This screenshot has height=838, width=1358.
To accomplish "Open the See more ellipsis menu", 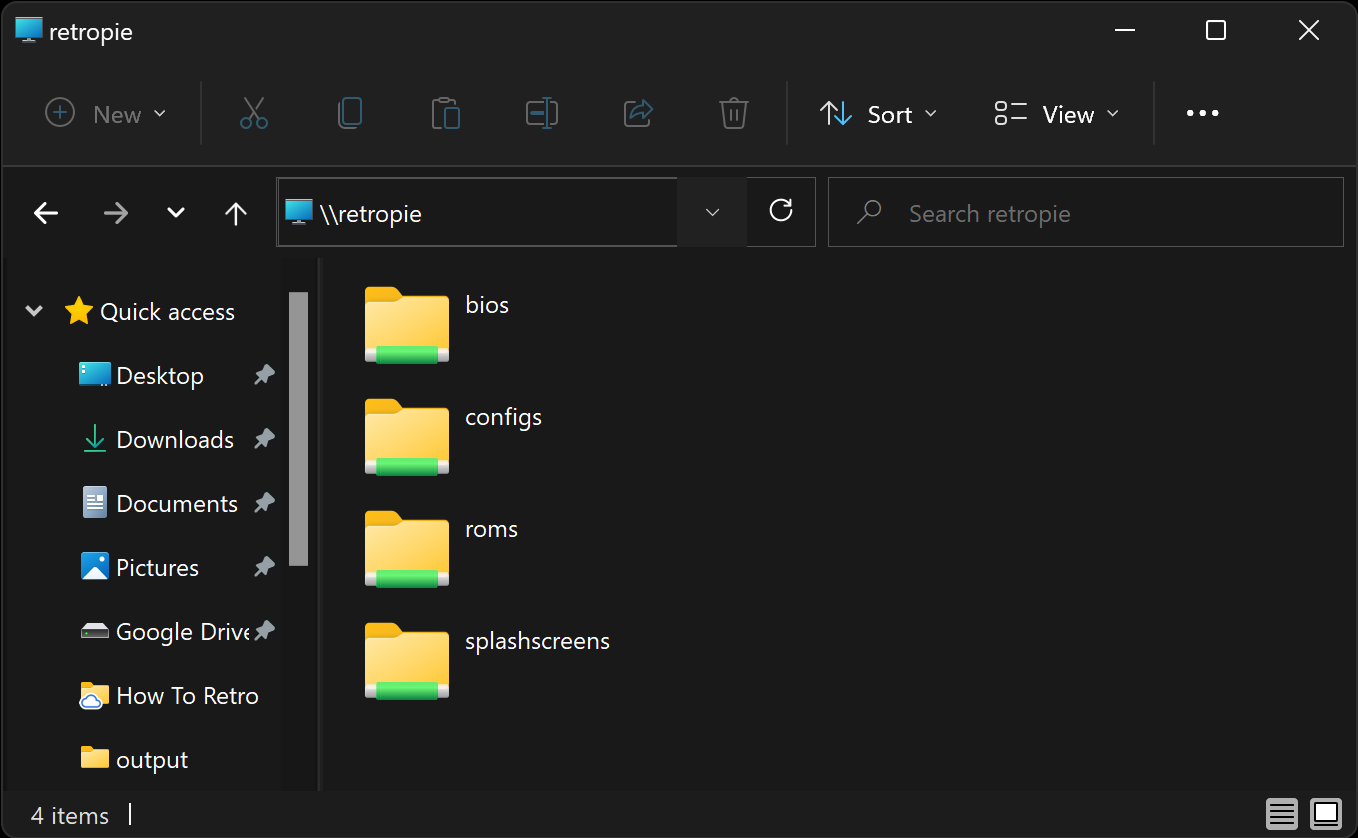I will 1202,114.
